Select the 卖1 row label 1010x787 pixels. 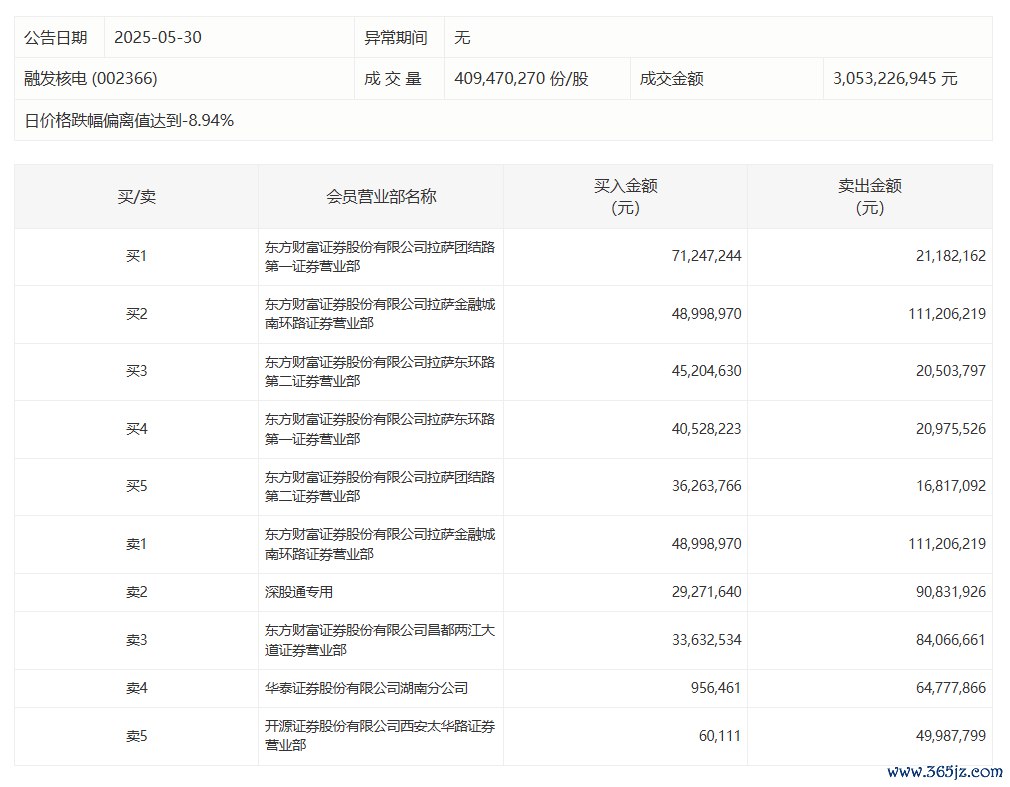[137, 544]
